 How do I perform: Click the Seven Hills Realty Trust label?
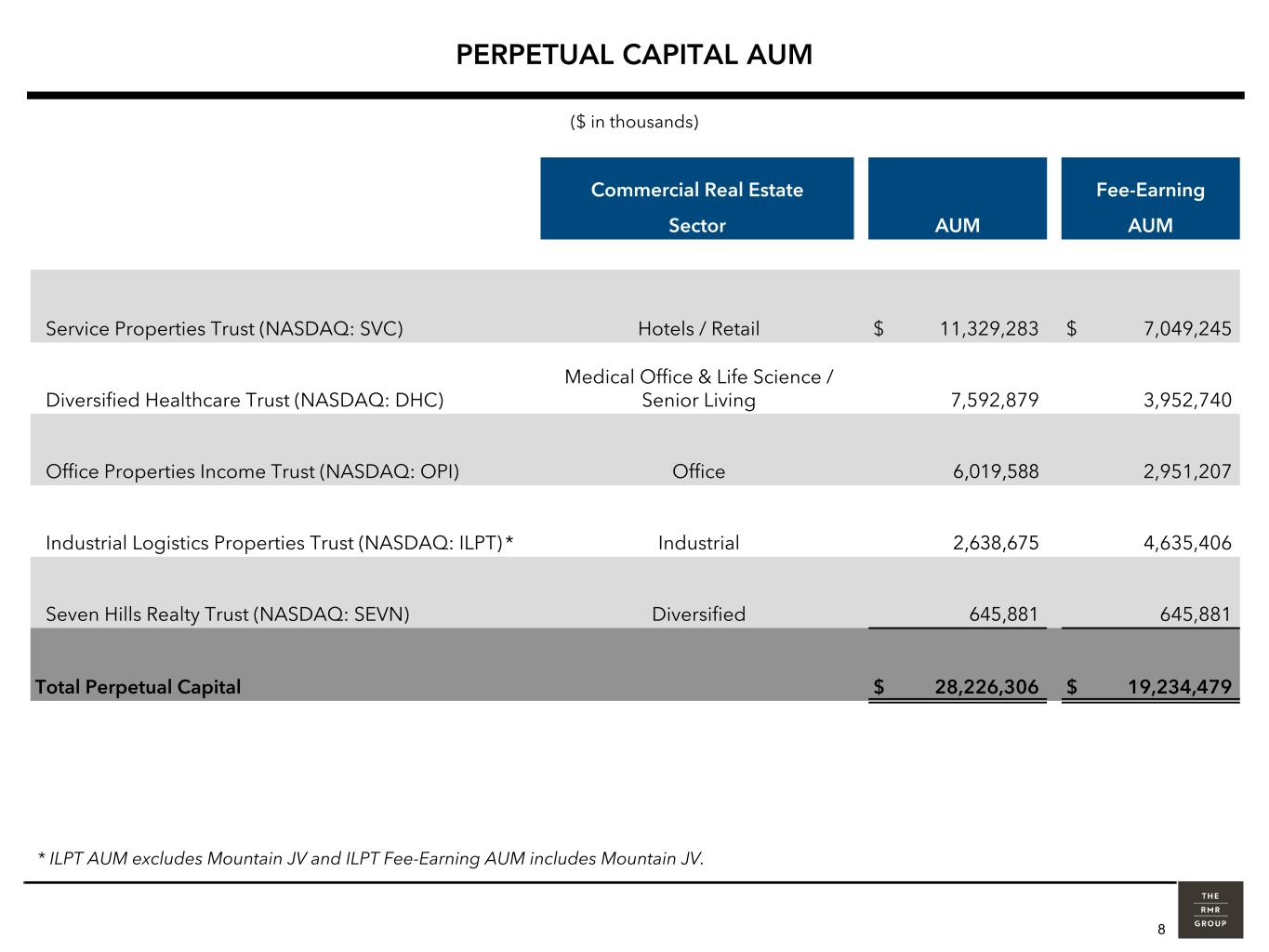[x=228, y=615]
